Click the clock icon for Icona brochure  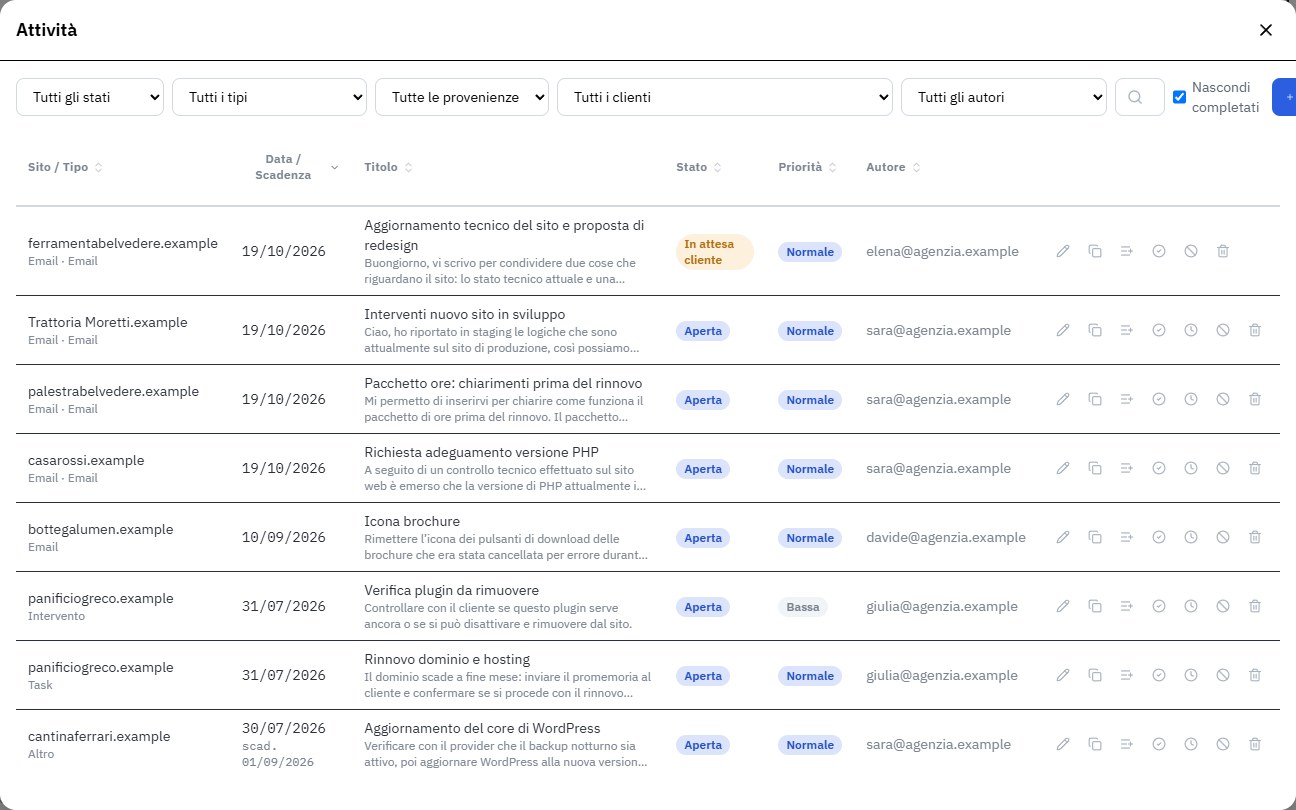click(1191, 537)
